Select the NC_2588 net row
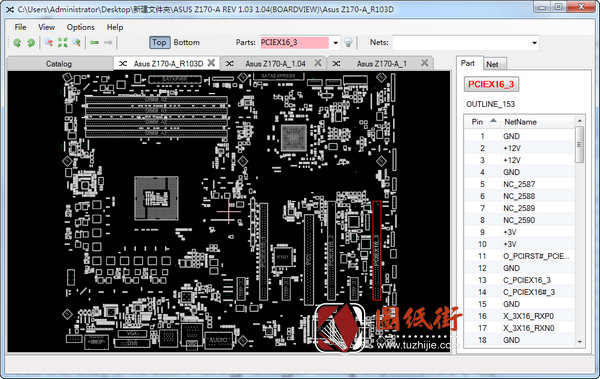This screenshot has width=600, height=379. point(520,196)
